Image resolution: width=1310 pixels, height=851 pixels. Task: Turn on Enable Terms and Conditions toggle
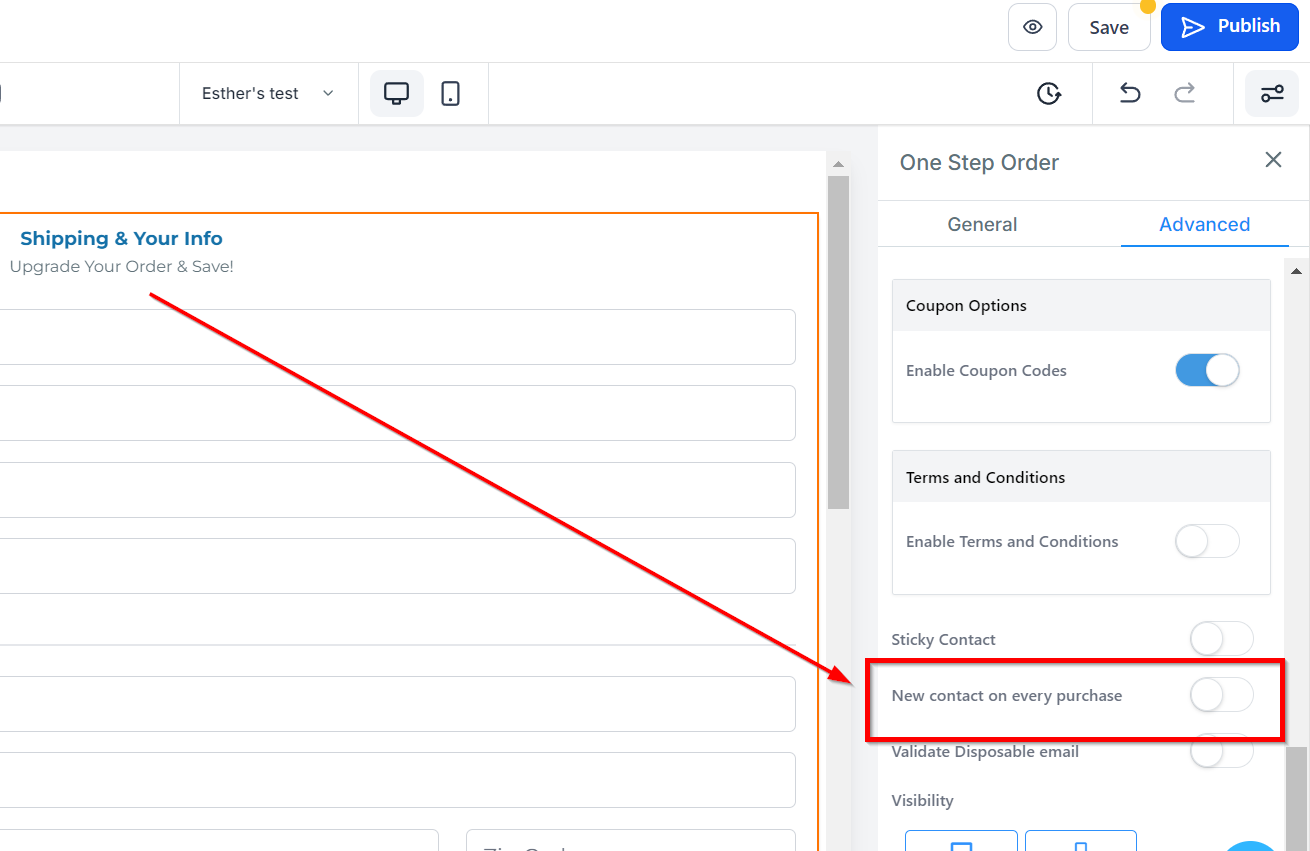[1207, 541]
